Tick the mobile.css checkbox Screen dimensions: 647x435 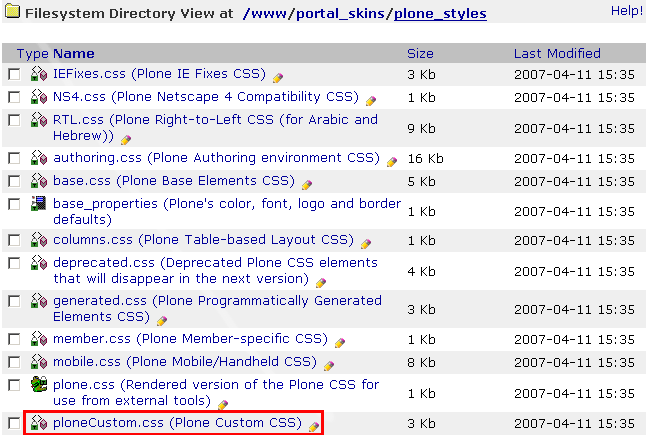[x=14, y=363]
